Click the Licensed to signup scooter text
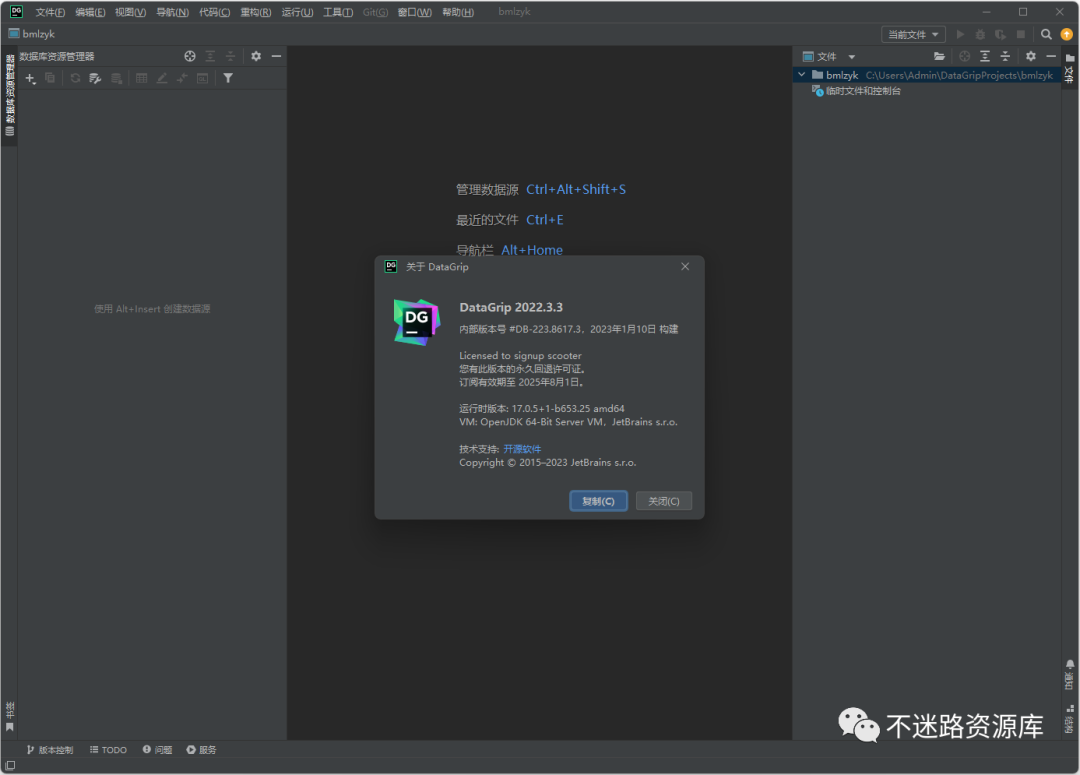This screenshot has width=1080, height=775. (x=520, y=355)
